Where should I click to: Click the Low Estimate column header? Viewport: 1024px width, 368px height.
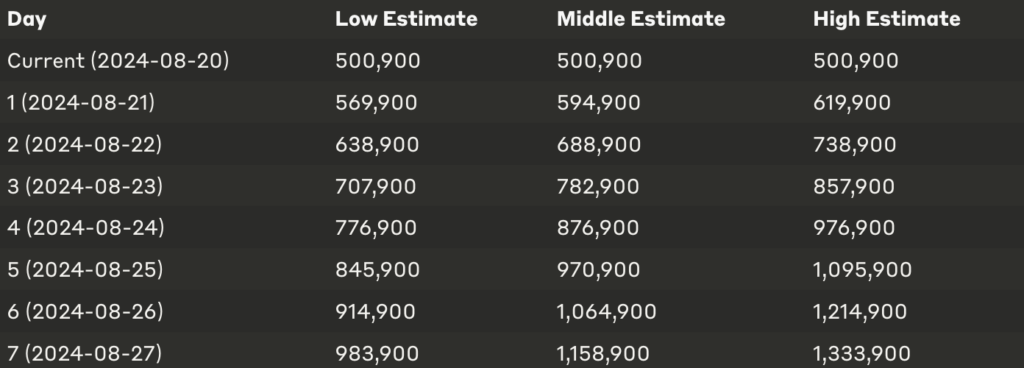(x=406, y=19)
